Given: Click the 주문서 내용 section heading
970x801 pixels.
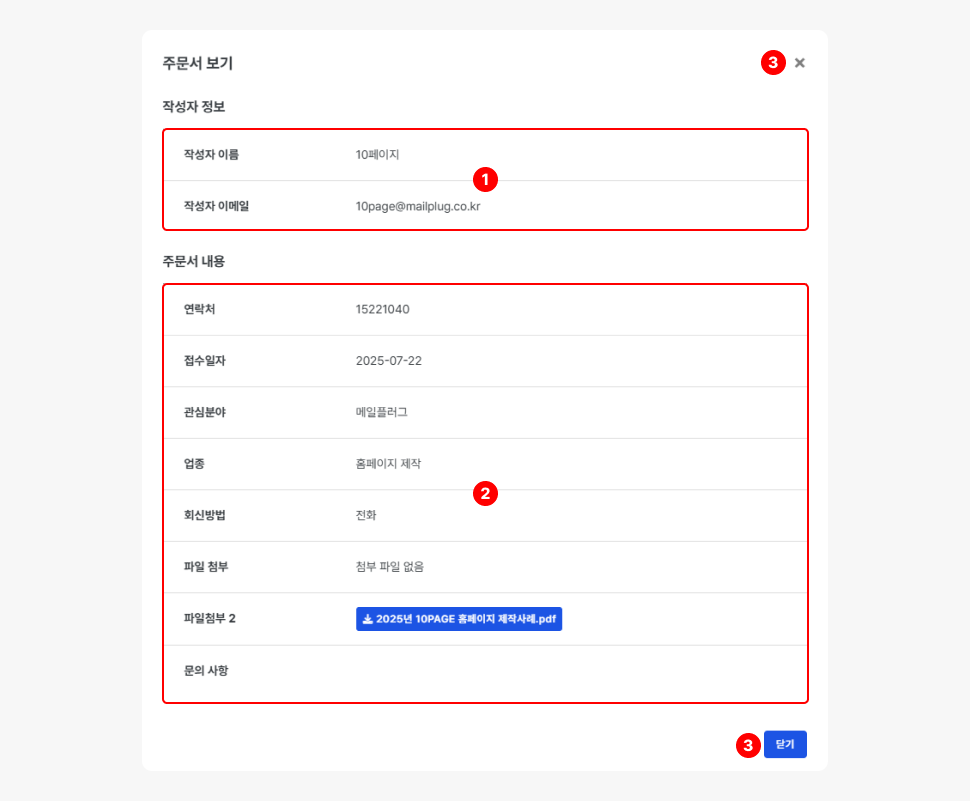Looking at the screenshot, I should pos(194,261).
